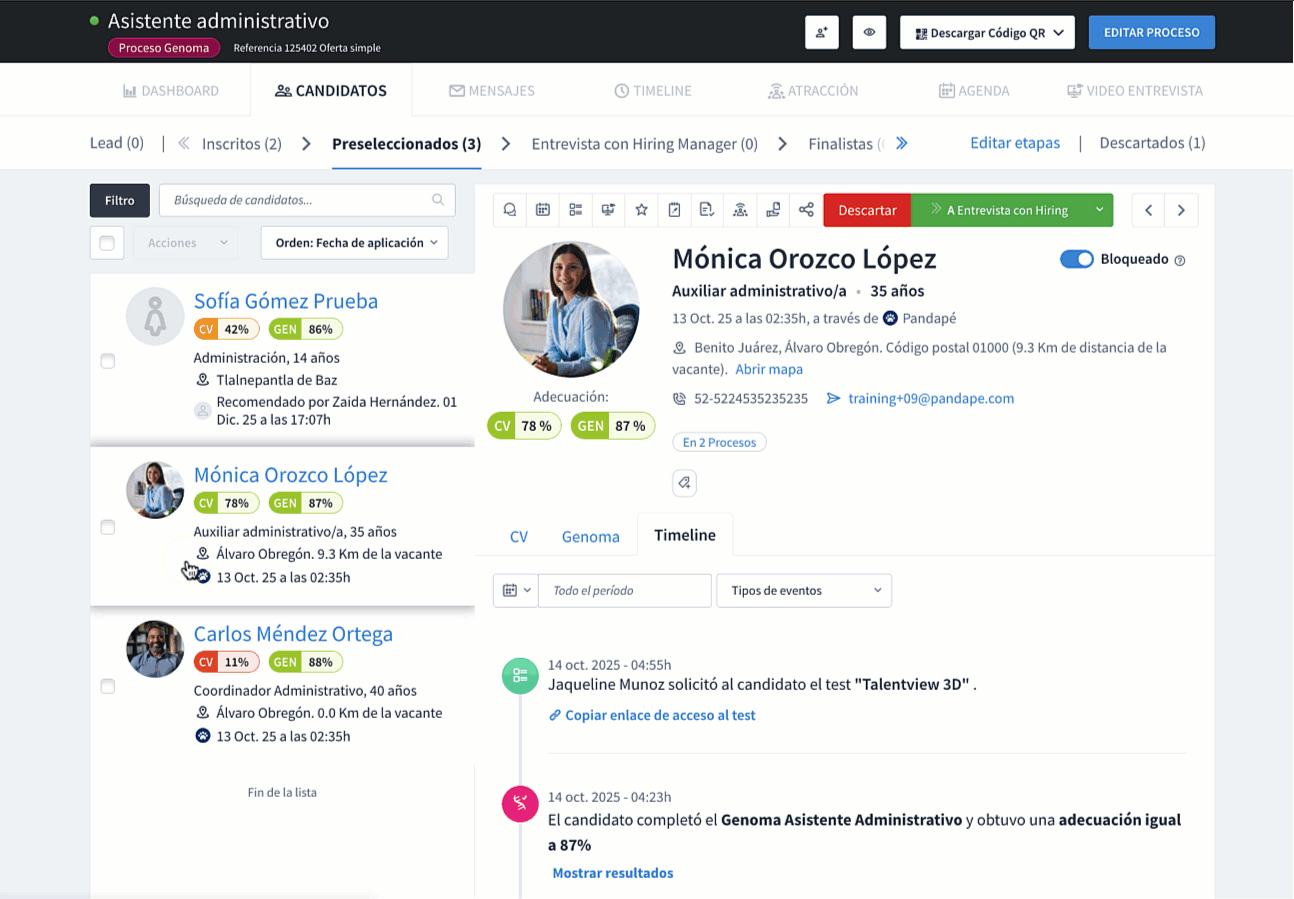The height and width of the screenshot is (899, 1294).
Task: Switch to the Genoma tab
Action: (590, 536)
